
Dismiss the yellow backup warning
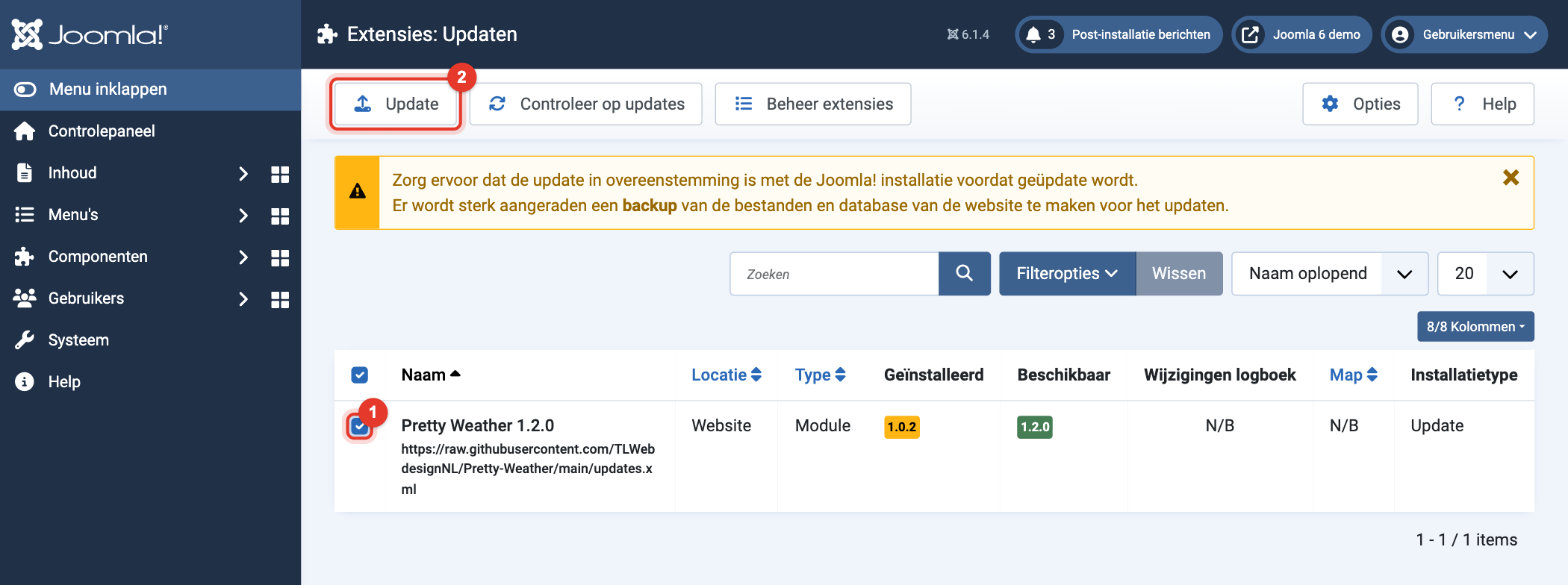(x=1511, y=178)
